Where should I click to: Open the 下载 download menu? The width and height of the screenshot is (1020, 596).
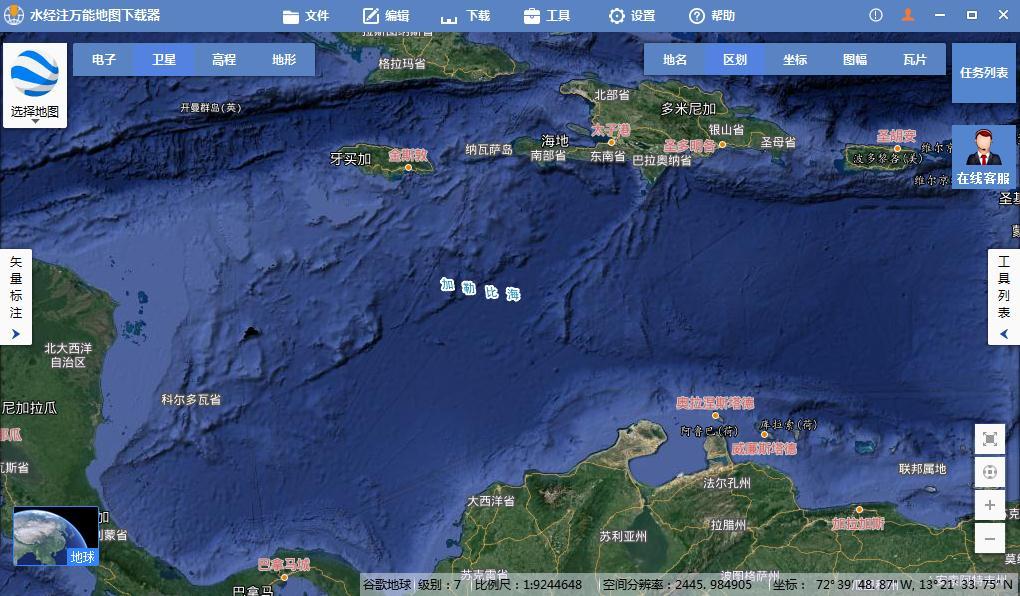tap(465, 16)
